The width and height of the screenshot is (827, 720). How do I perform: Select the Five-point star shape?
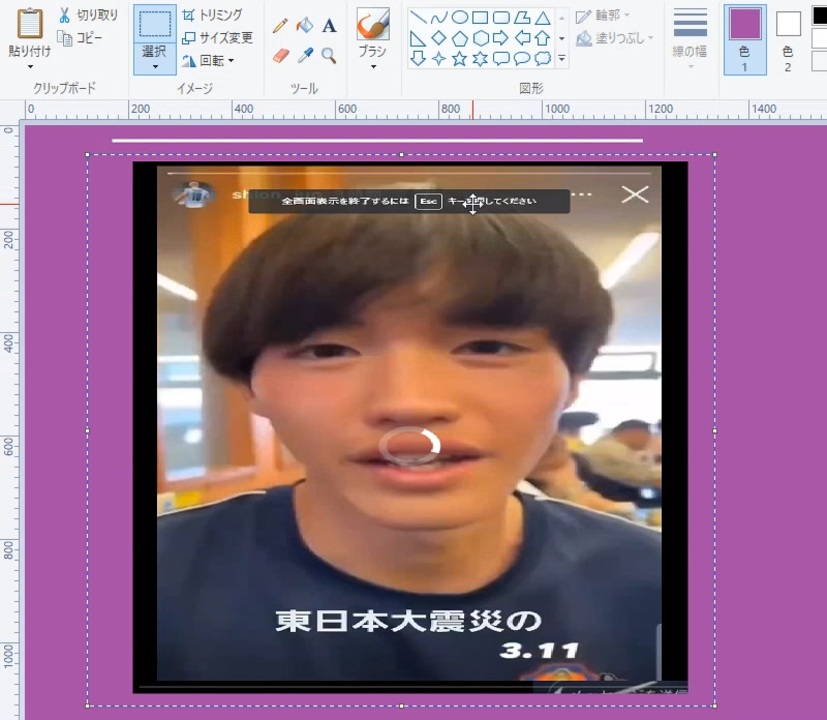460,58
